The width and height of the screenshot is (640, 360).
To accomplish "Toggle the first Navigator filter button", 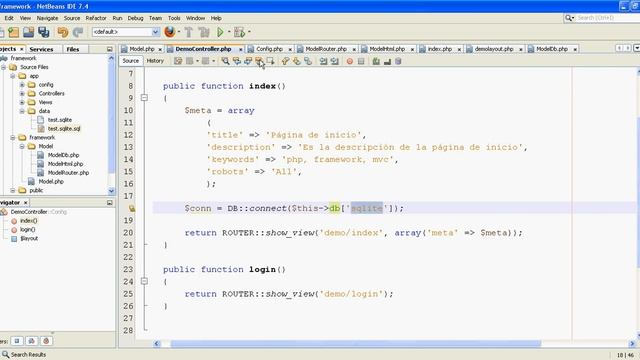I will click(x=17, y=341).
